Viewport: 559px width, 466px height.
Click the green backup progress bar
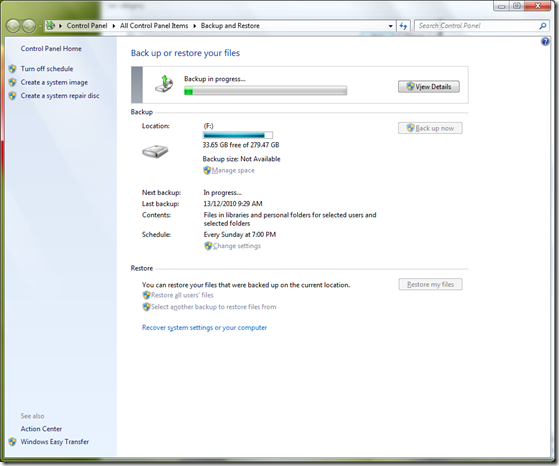tap(265, 91)
